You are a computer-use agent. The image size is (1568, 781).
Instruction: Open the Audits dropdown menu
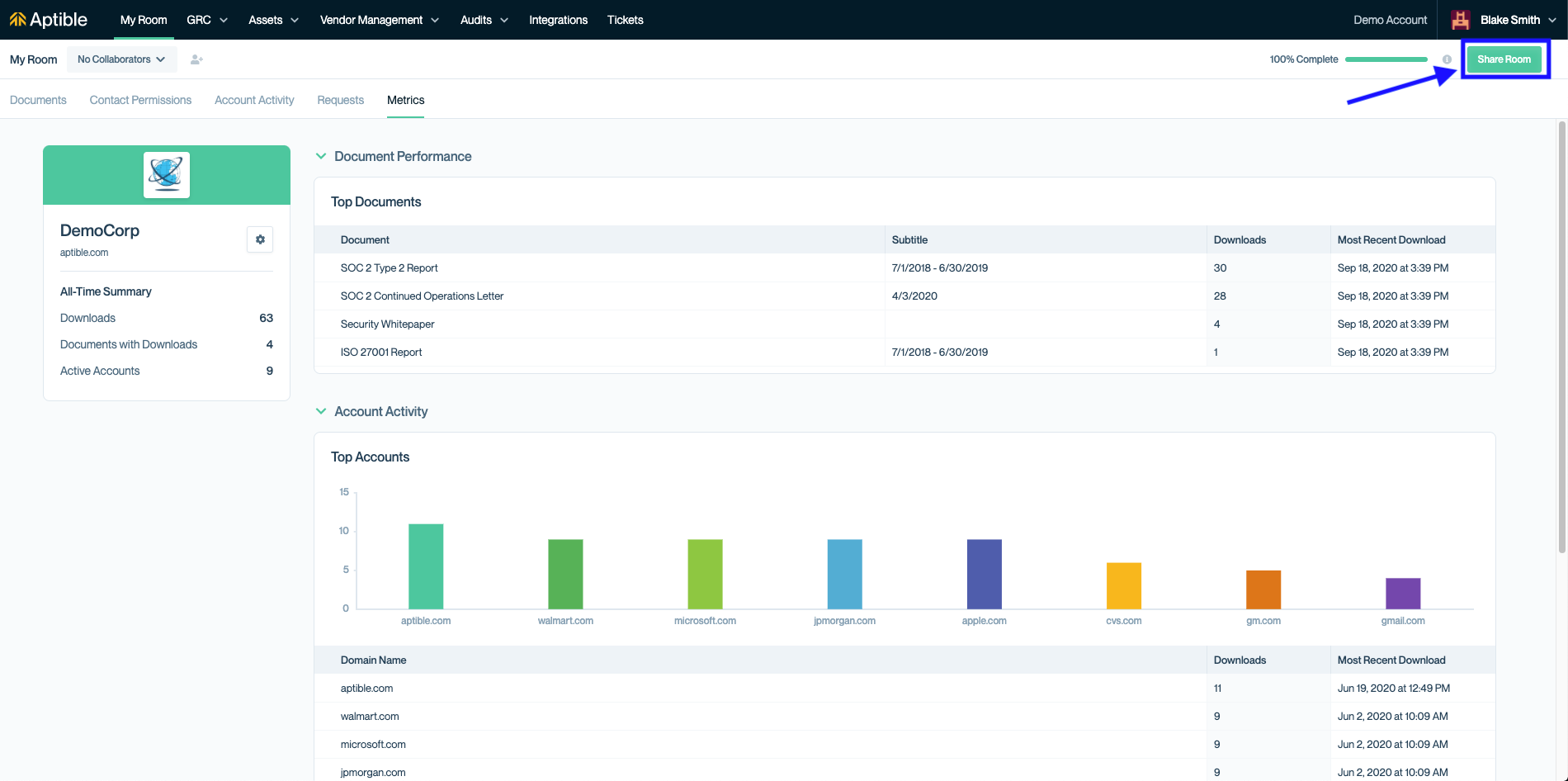pyautogui.click(x=484, y=20)
